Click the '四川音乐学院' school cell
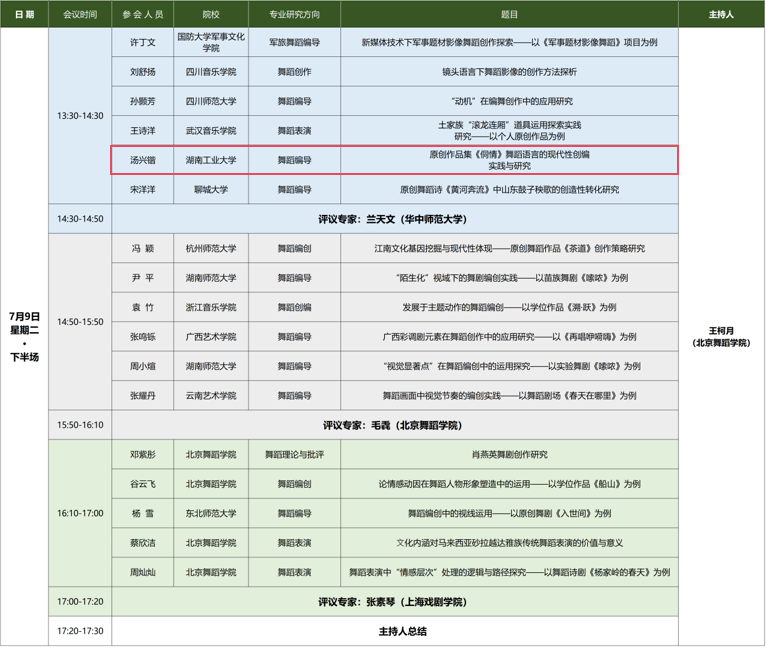 (x=211, y=72)
